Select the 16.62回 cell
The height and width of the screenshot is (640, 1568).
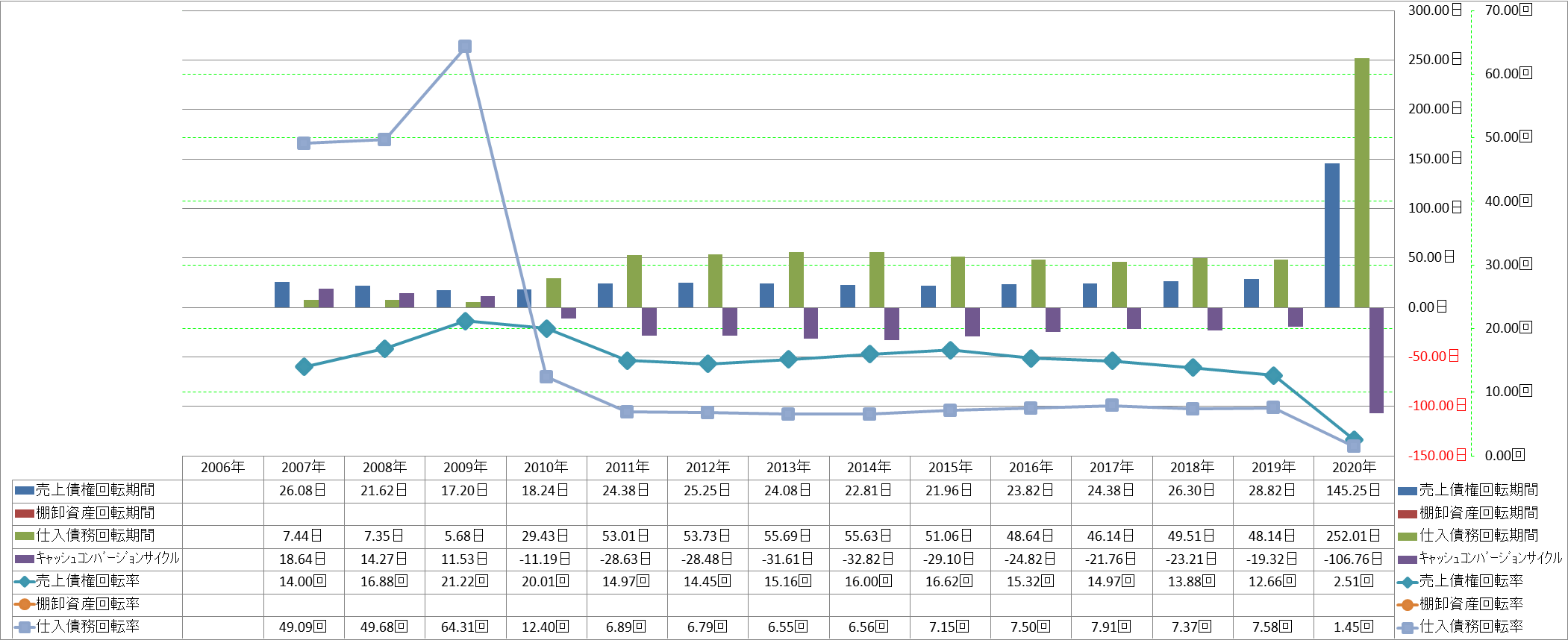(x=950, y=582)
